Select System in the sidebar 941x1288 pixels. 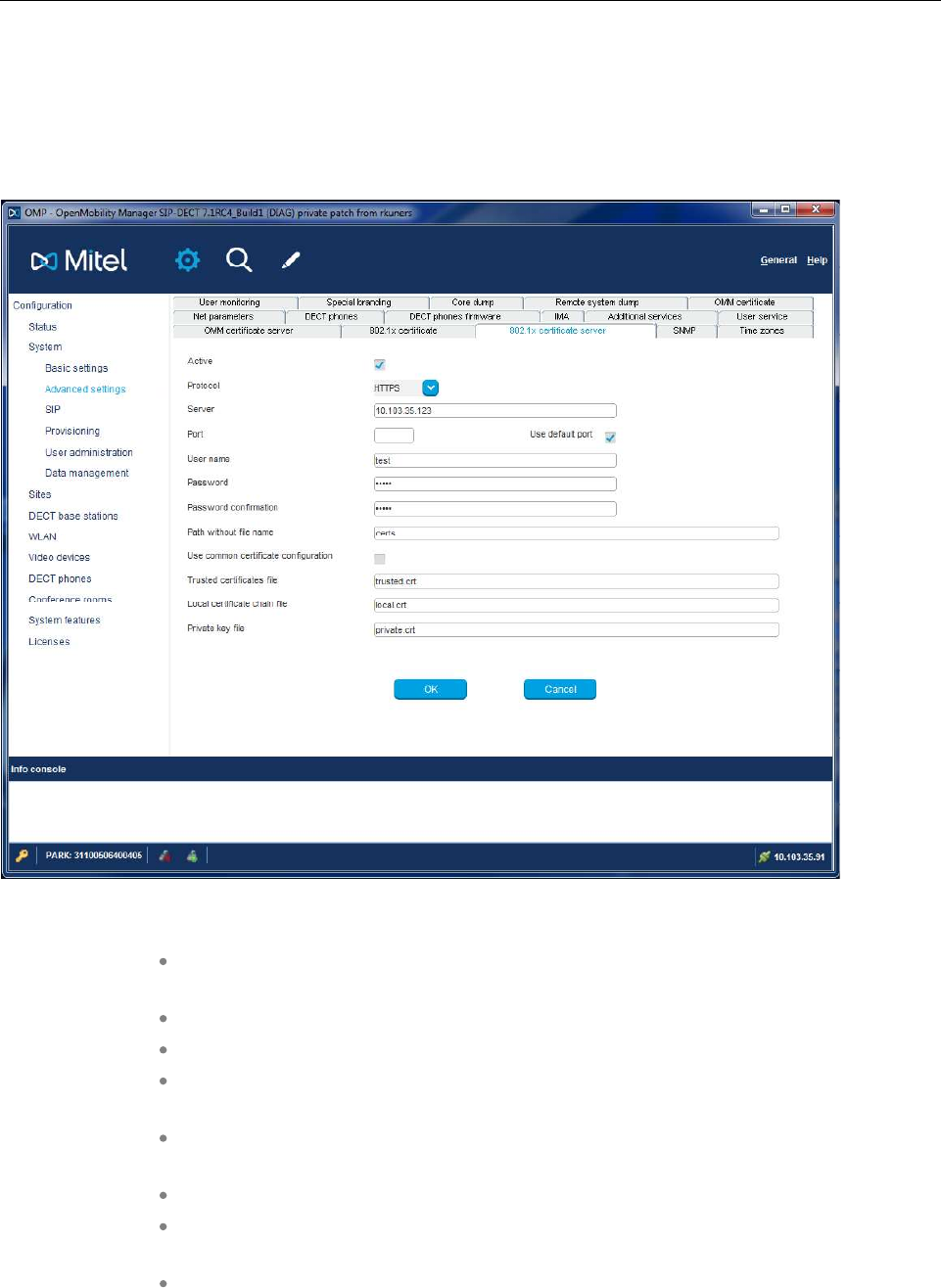(x=45, y=346)
